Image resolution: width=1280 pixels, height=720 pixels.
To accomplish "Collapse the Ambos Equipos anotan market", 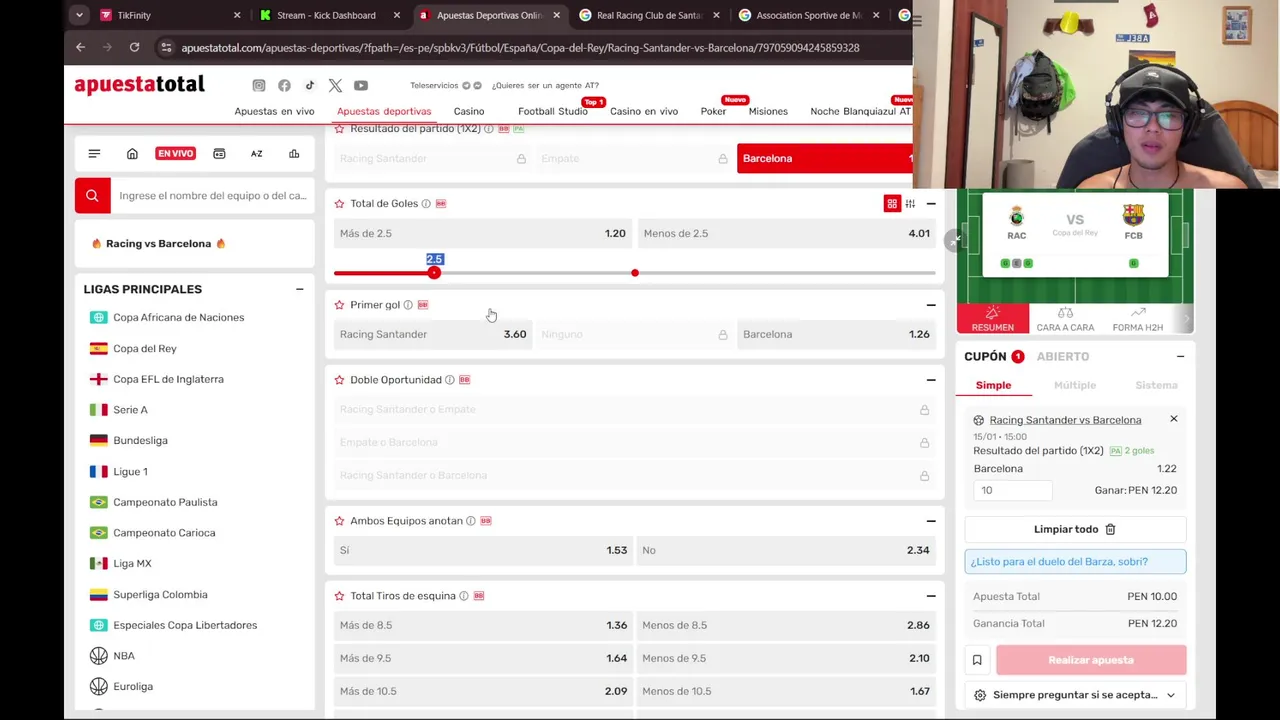I will pyautogui.click(x=931, y=521).
